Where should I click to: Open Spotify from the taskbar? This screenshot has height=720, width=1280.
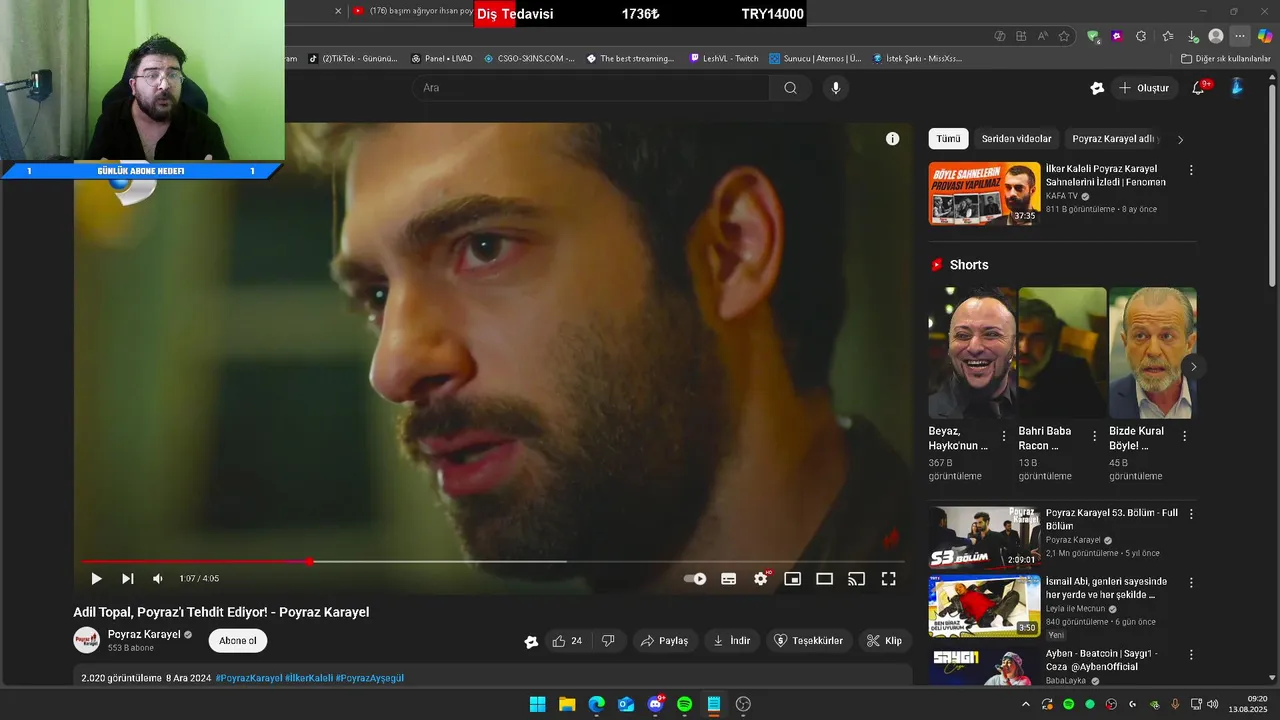point(684,704)
